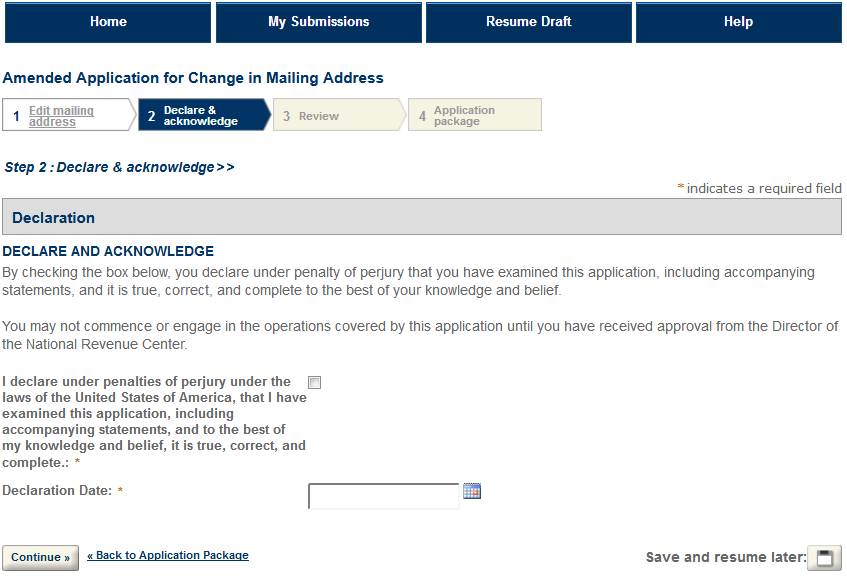
Task: Open the Declaration Date calendar picker
Action: [472, 491]
